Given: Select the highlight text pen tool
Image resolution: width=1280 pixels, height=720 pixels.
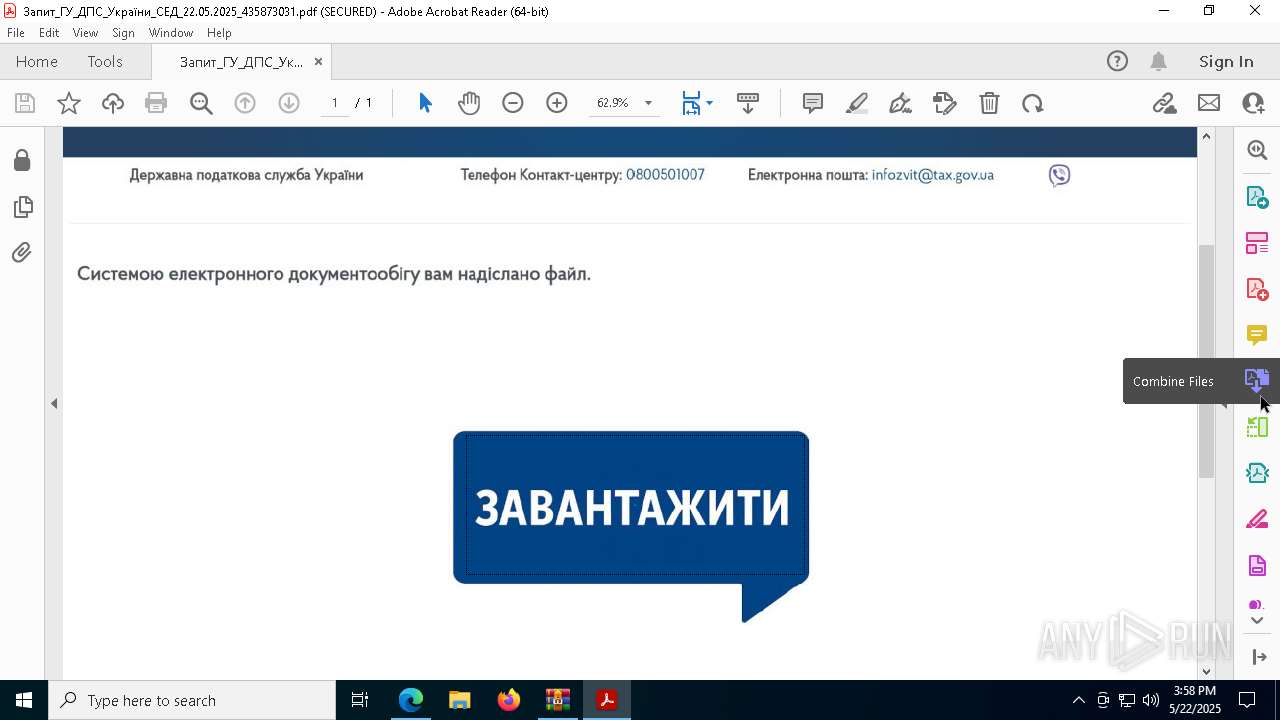Looking at the screenshot, I should click(857, 103).
